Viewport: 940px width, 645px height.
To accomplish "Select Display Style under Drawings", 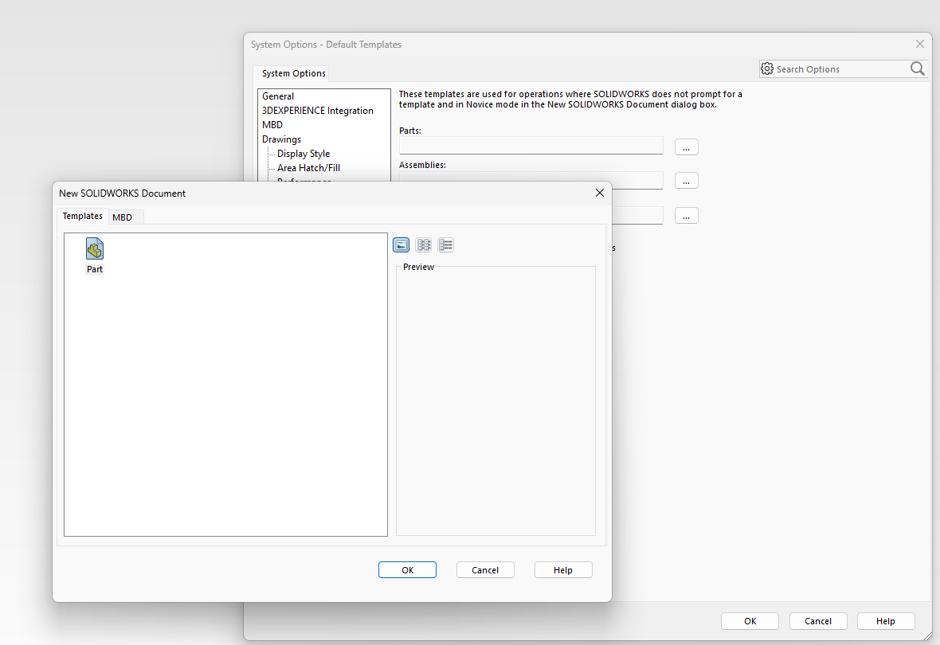I will click(303, 153).
